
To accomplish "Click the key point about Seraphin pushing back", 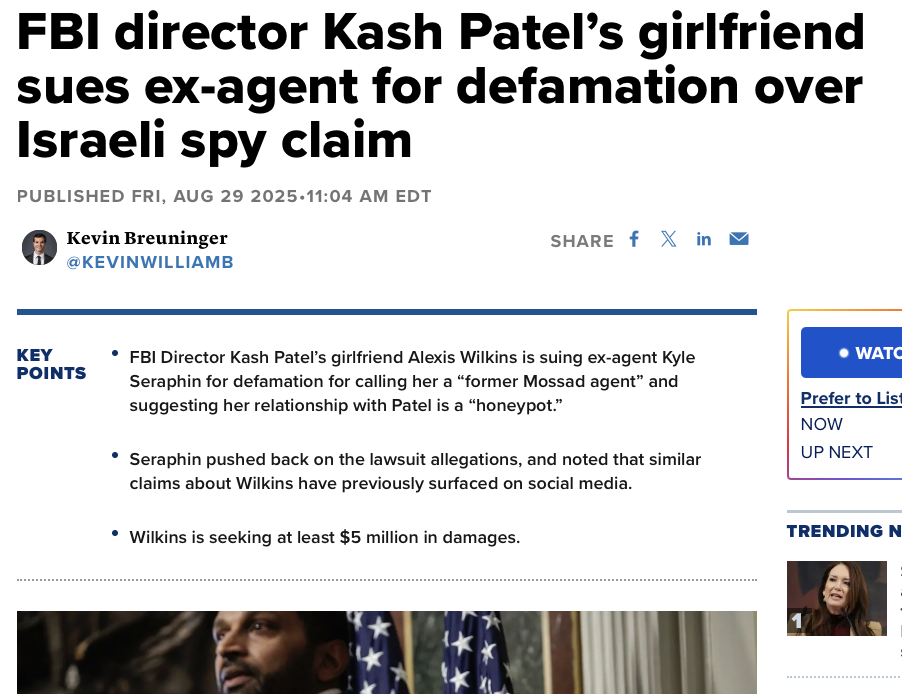I will coord(415,471).
